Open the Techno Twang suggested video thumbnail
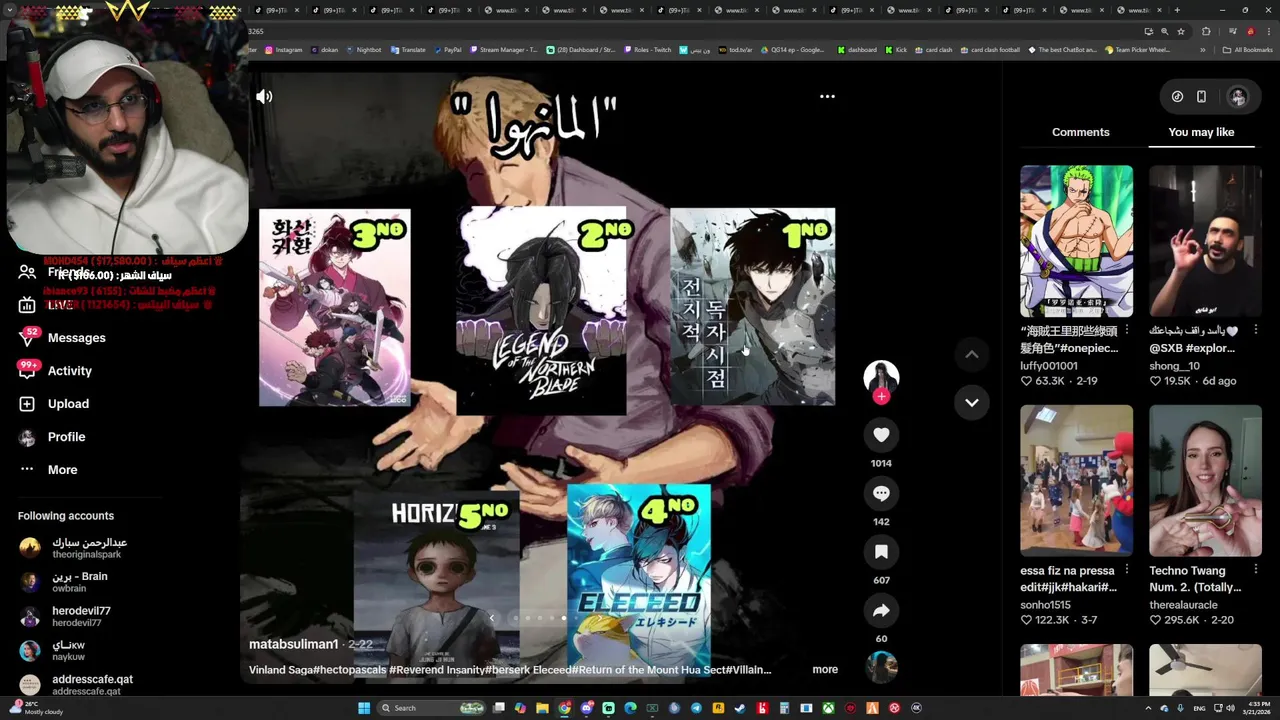This screenshot has height=720, width=1280. (x=1205, y=480)
